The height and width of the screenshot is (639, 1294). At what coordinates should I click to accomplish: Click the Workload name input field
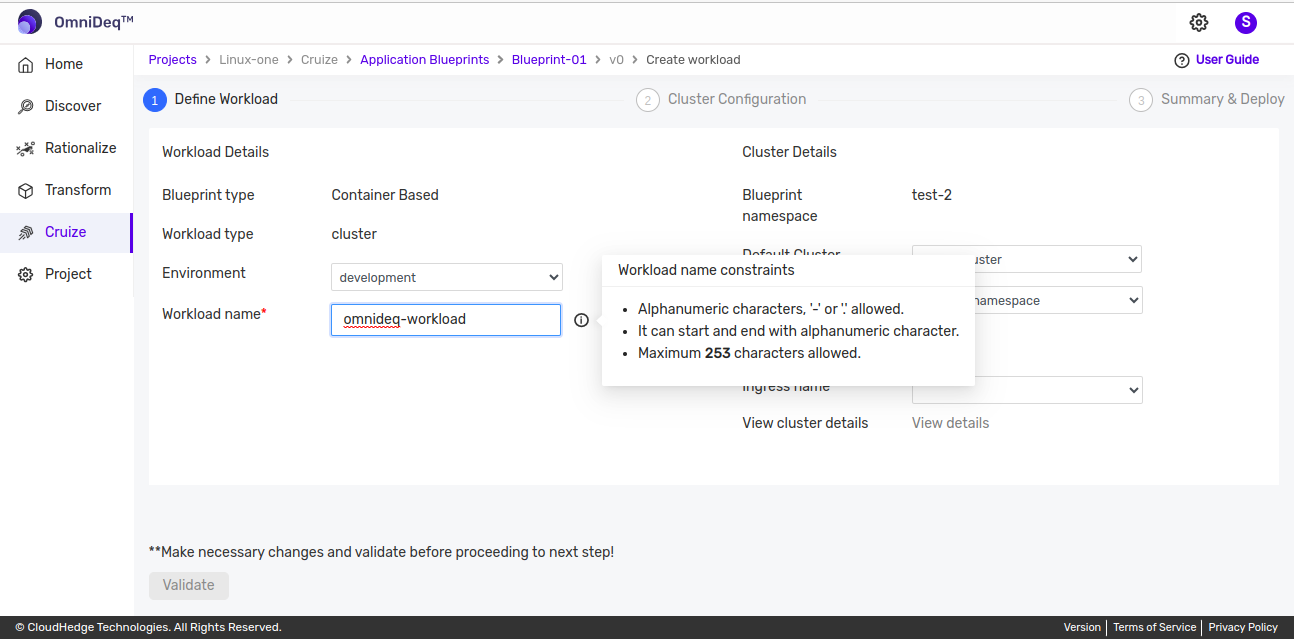[x=446, y=320]
